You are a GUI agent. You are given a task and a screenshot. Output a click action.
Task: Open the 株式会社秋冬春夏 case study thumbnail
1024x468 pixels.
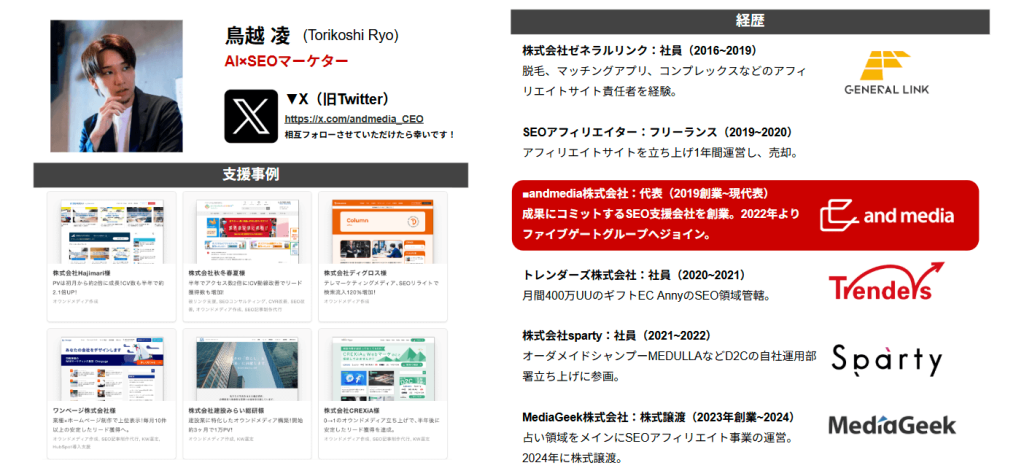pos(246,230)
